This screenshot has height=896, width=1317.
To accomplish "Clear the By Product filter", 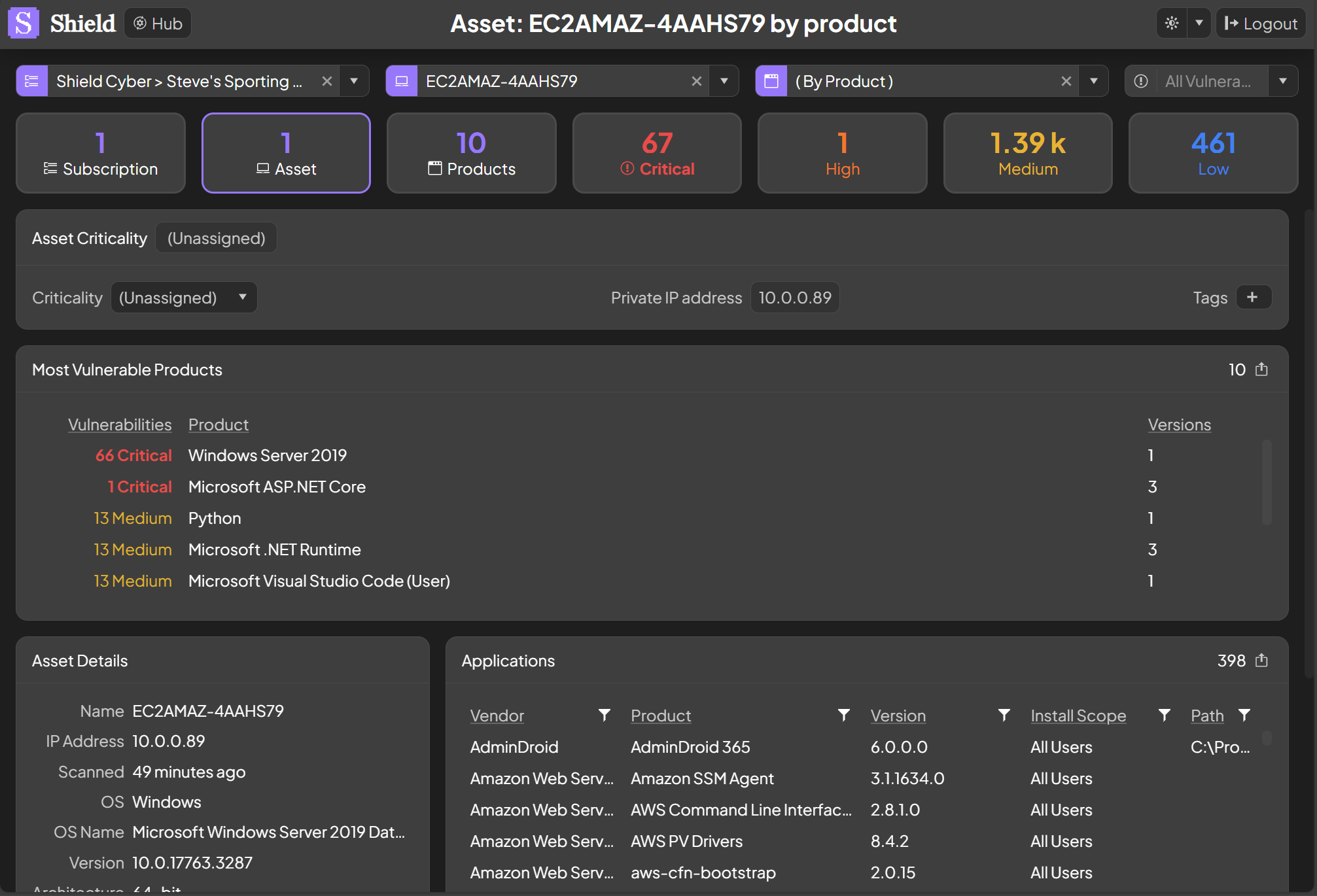I will point(1066,81).
